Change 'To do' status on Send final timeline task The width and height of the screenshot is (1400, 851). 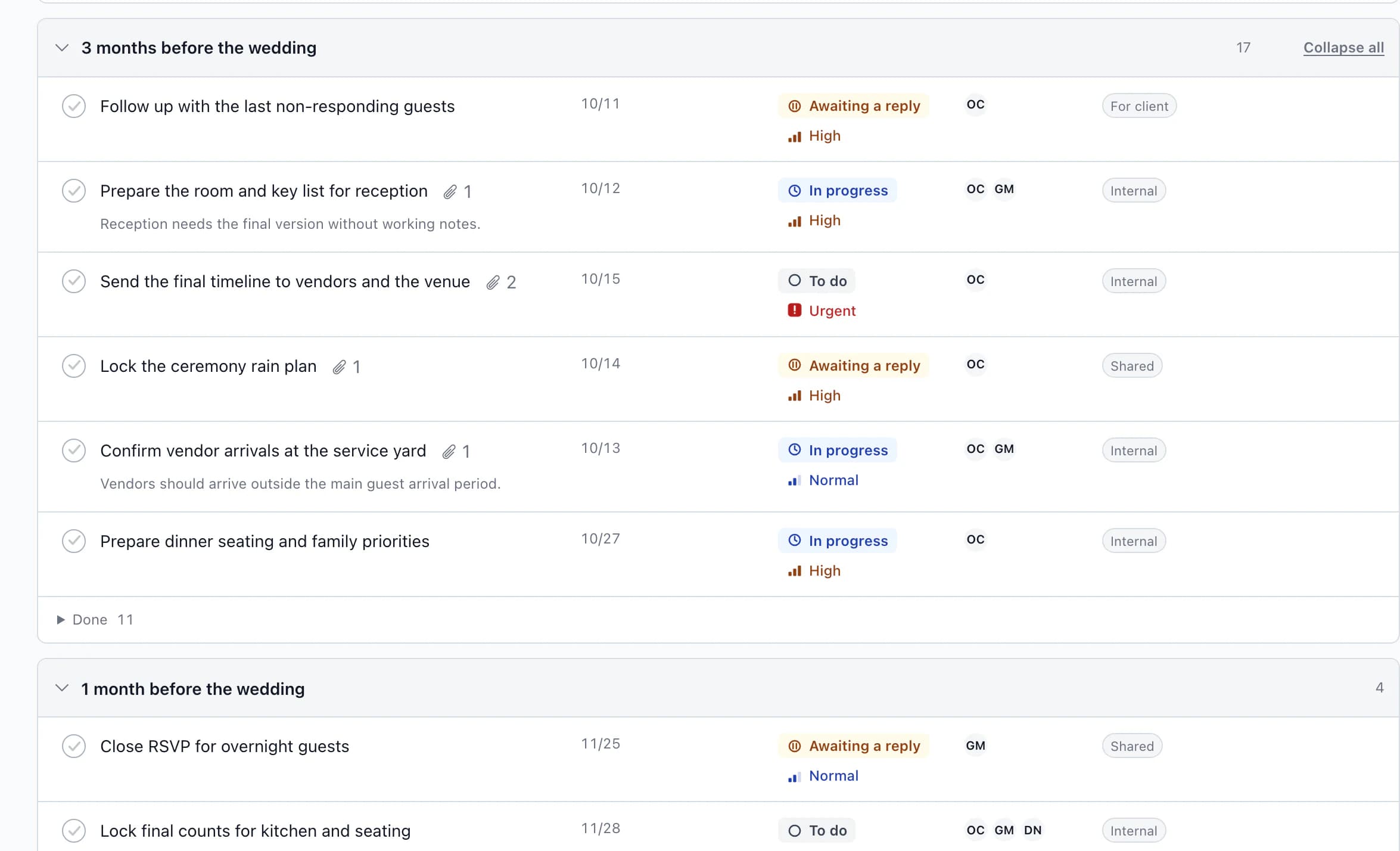pos(817,281)
